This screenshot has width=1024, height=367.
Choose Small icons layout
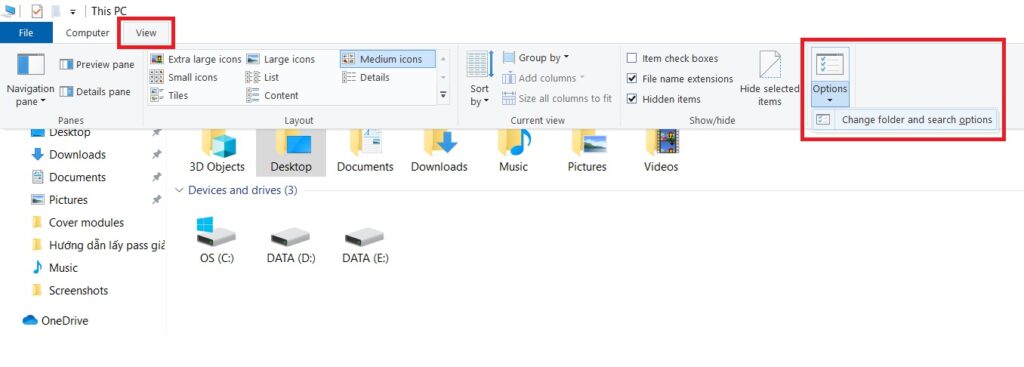coord(184,78)
